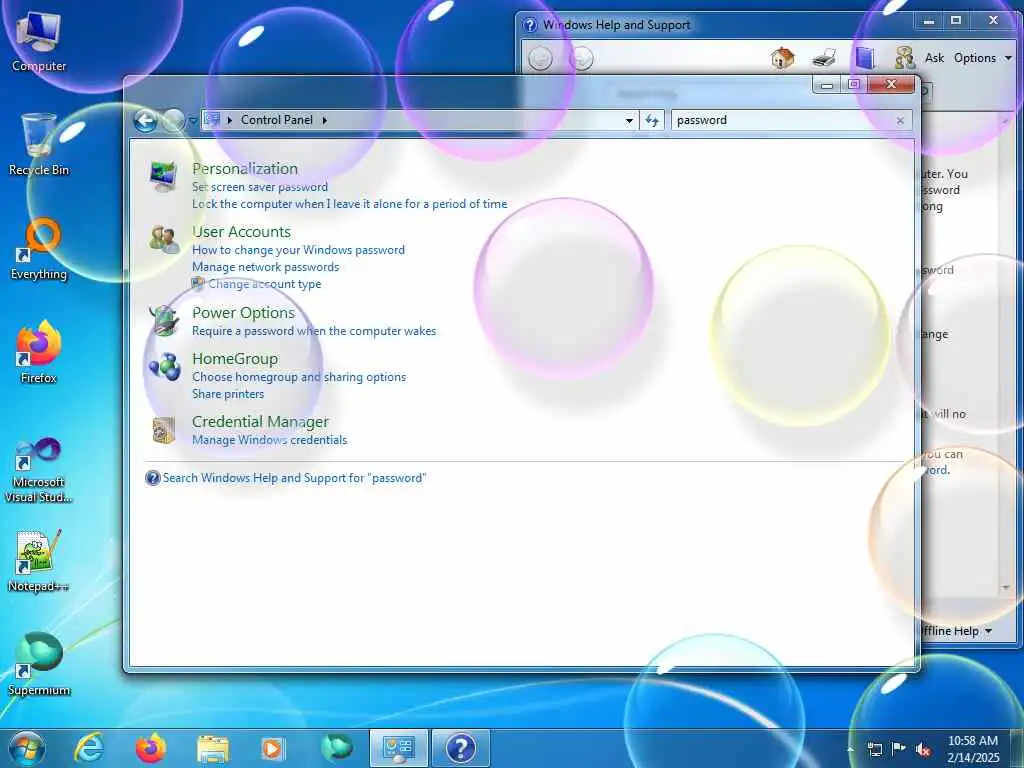1024x768 pixels.
Task: Open the Windows Start menu
Action: [x=27, y=748]
